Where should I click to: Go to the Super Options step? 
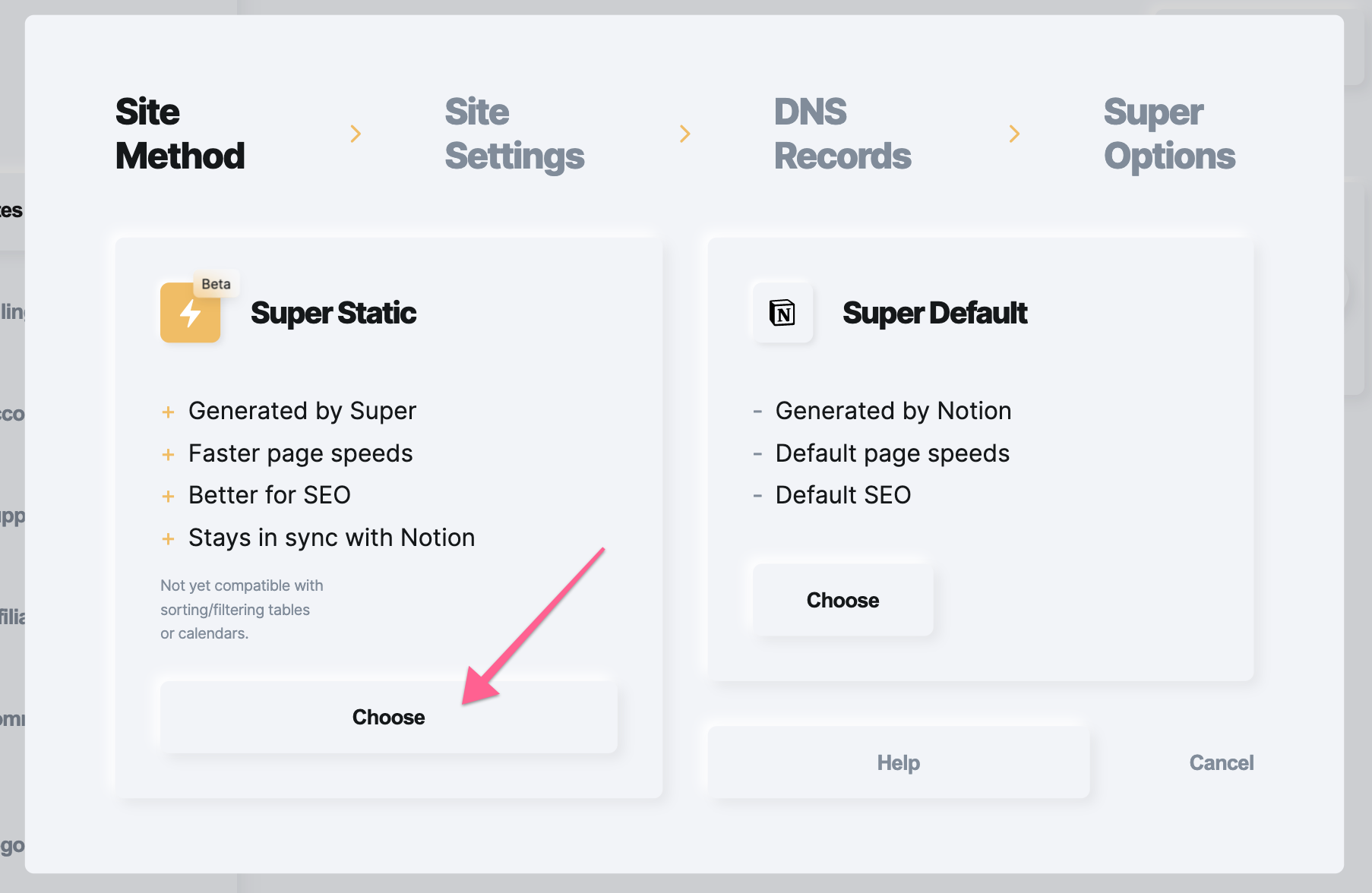pos(1169,134)
